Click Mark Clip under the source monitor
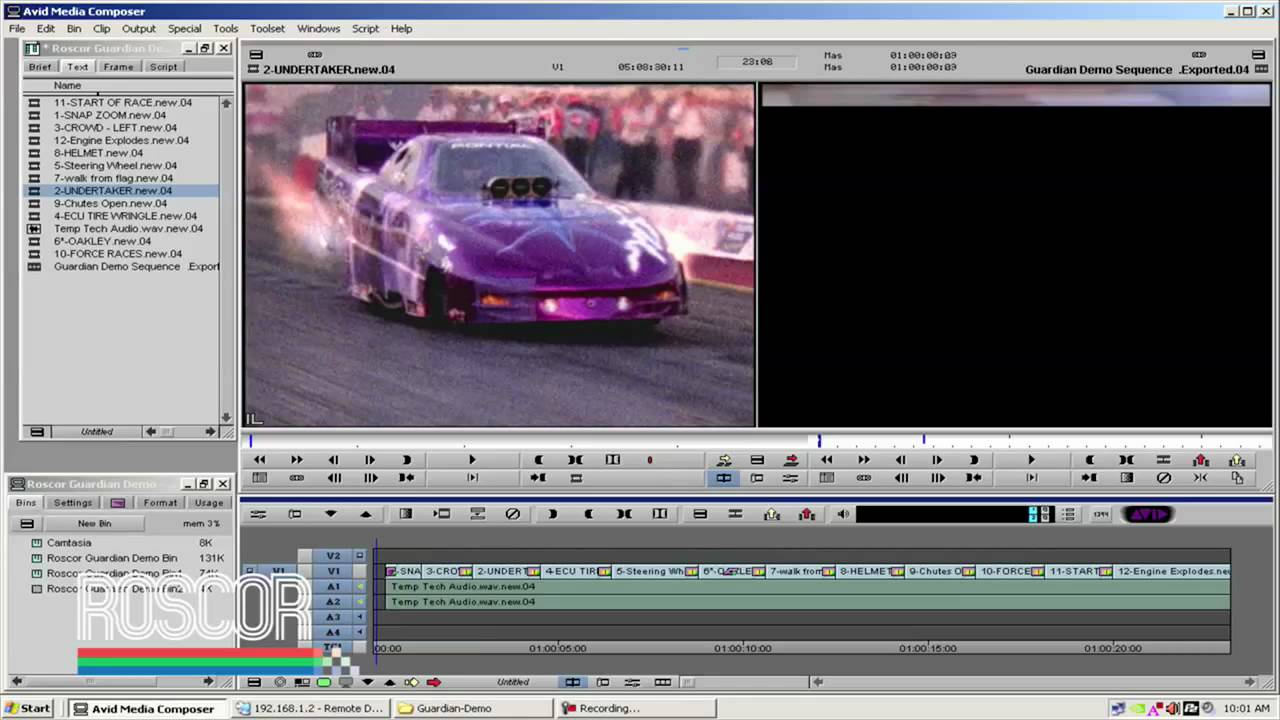This screenshot has width=1280, height=720. [576, 460]
